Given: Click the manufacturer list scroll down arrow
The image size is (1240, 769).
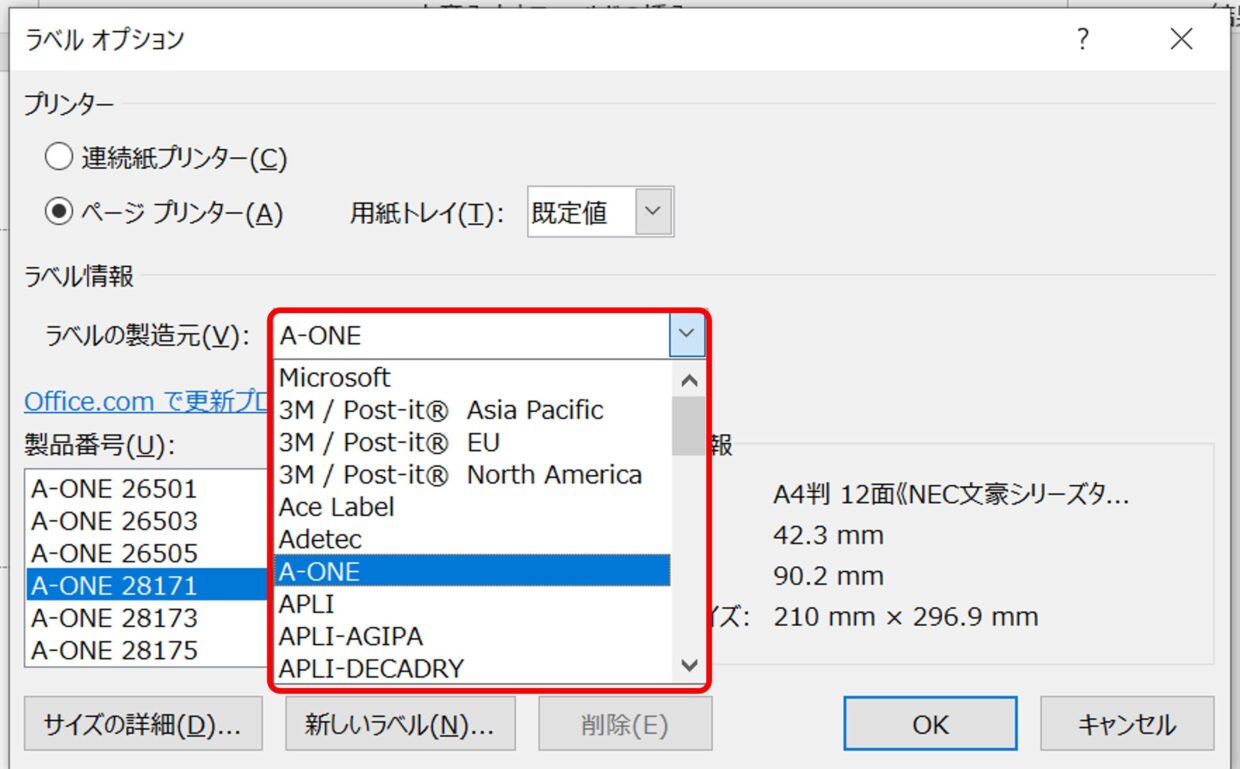Looking at the screenshot, I should [688, 665].
